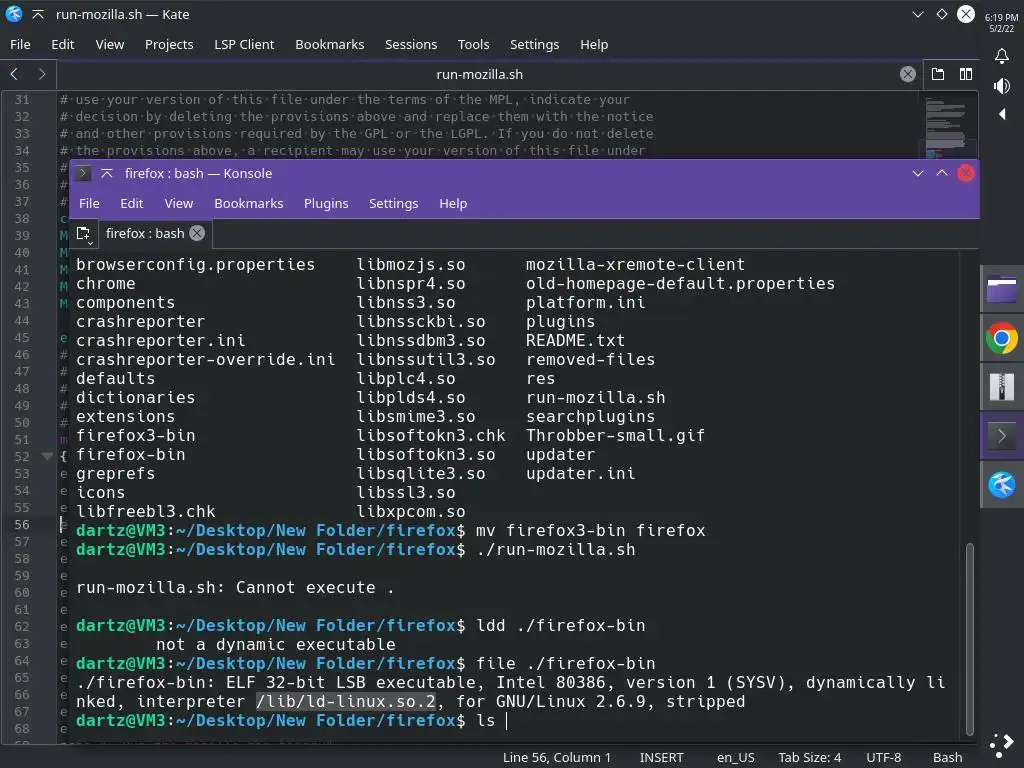
Task: Close the firefox : bash Konsole tab
Action: coord(197,233)
